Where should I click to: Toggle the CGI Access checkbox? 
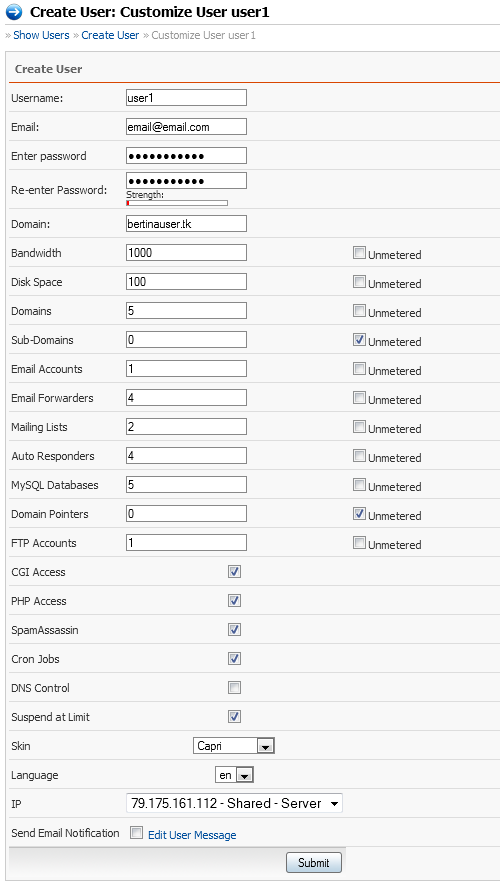tap(234, 571)
